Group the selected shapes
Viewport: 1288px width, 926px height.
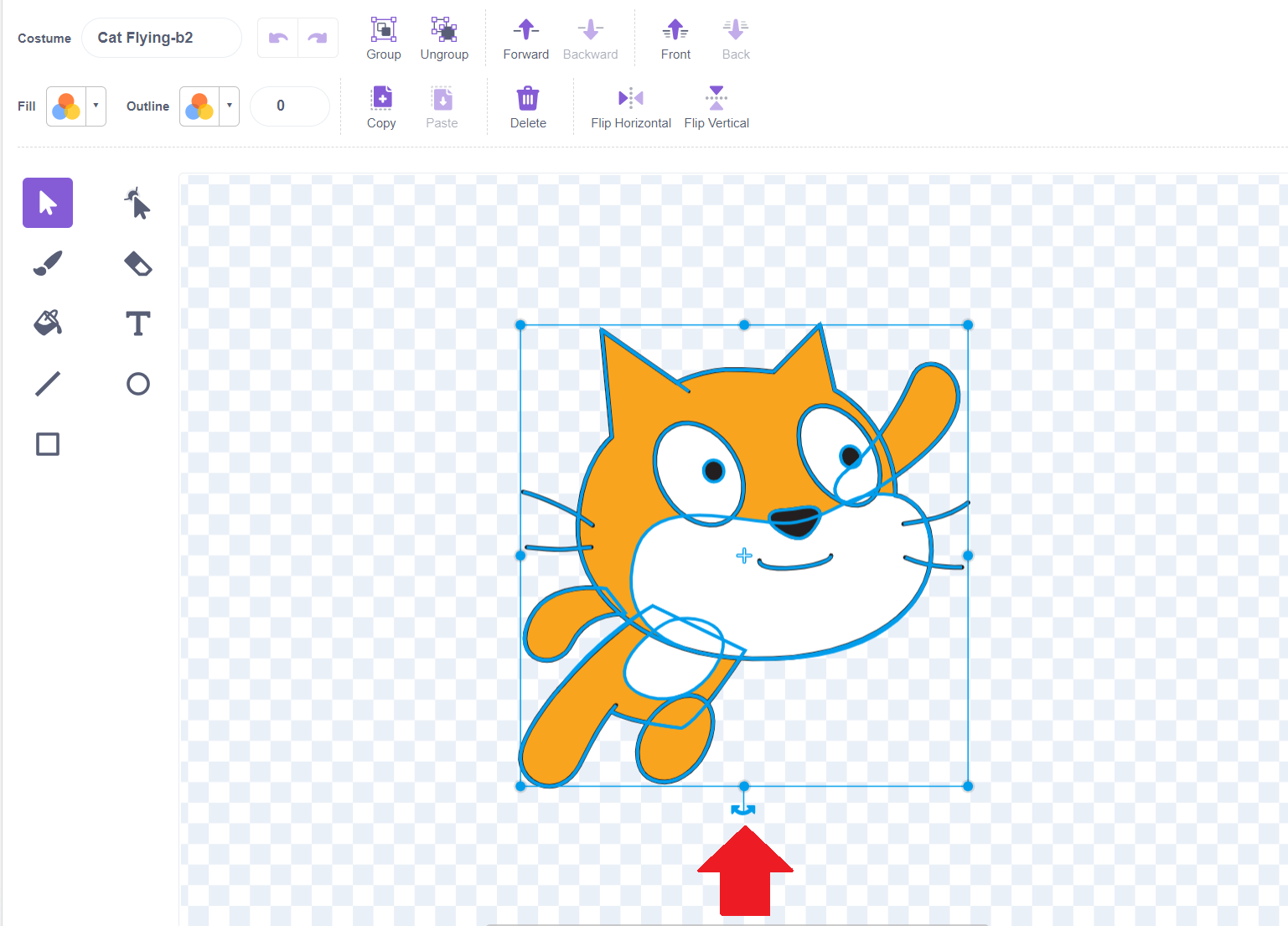click(384, 39)
